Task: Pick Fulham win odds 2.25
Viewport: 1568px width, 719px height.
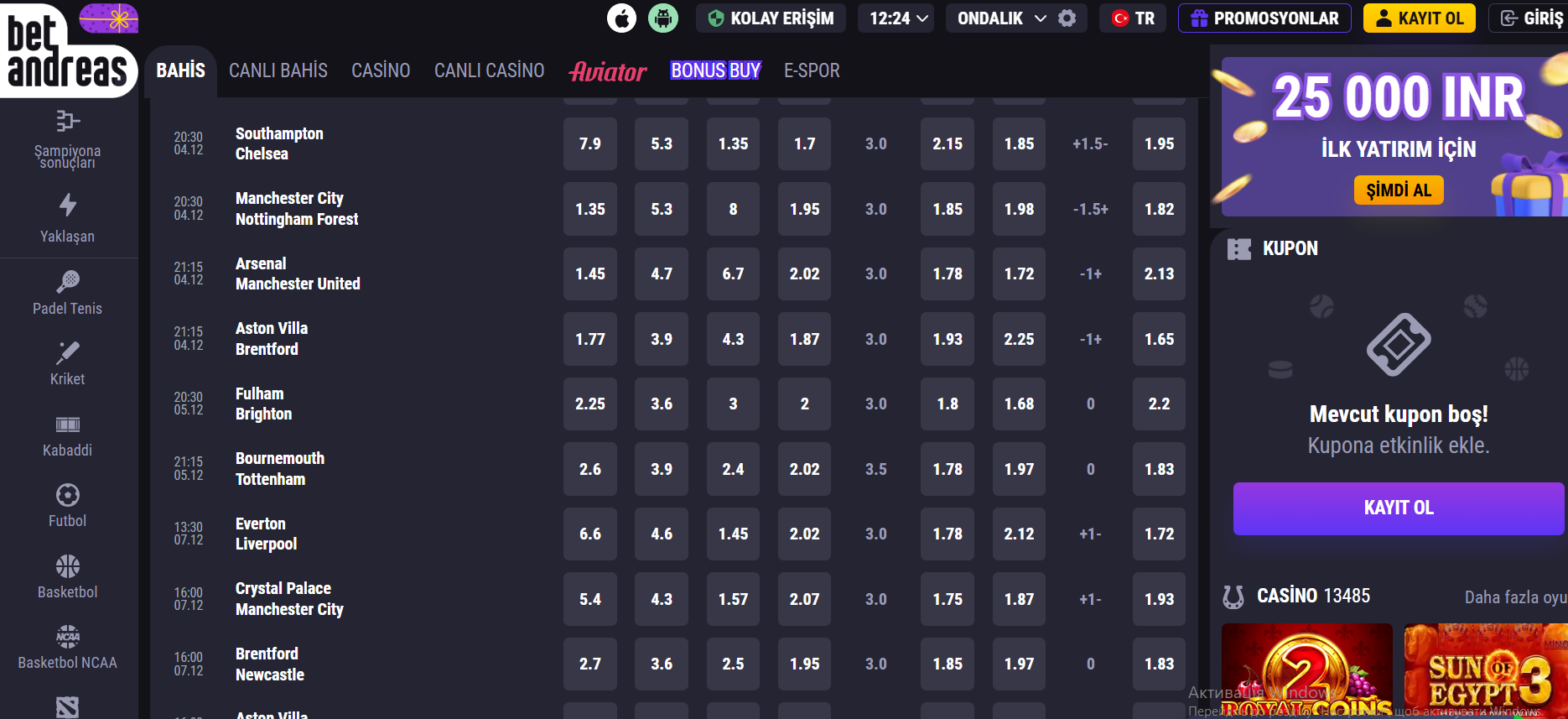Action: 590,404
